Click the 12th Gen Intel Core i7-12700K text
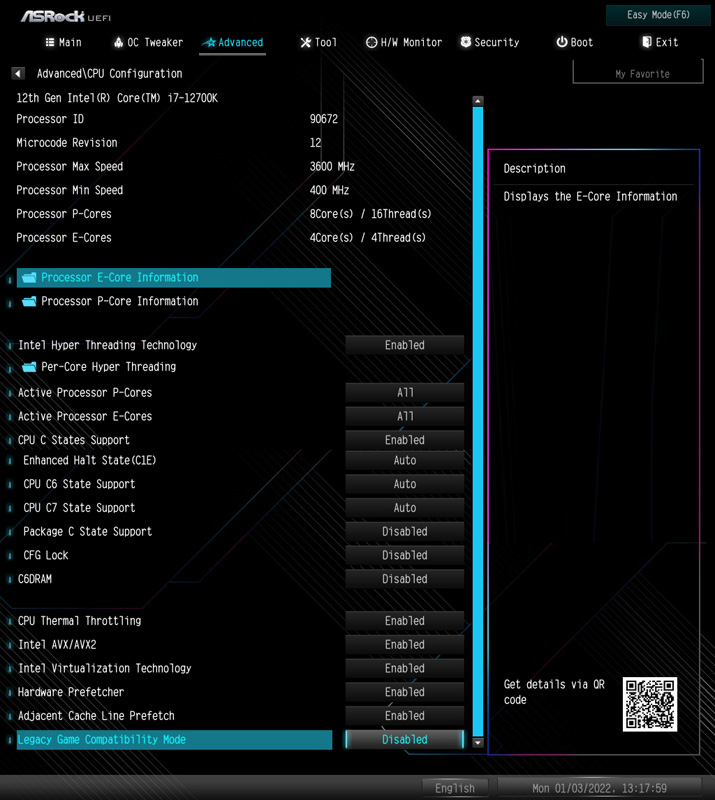 (x=117, y=98)
